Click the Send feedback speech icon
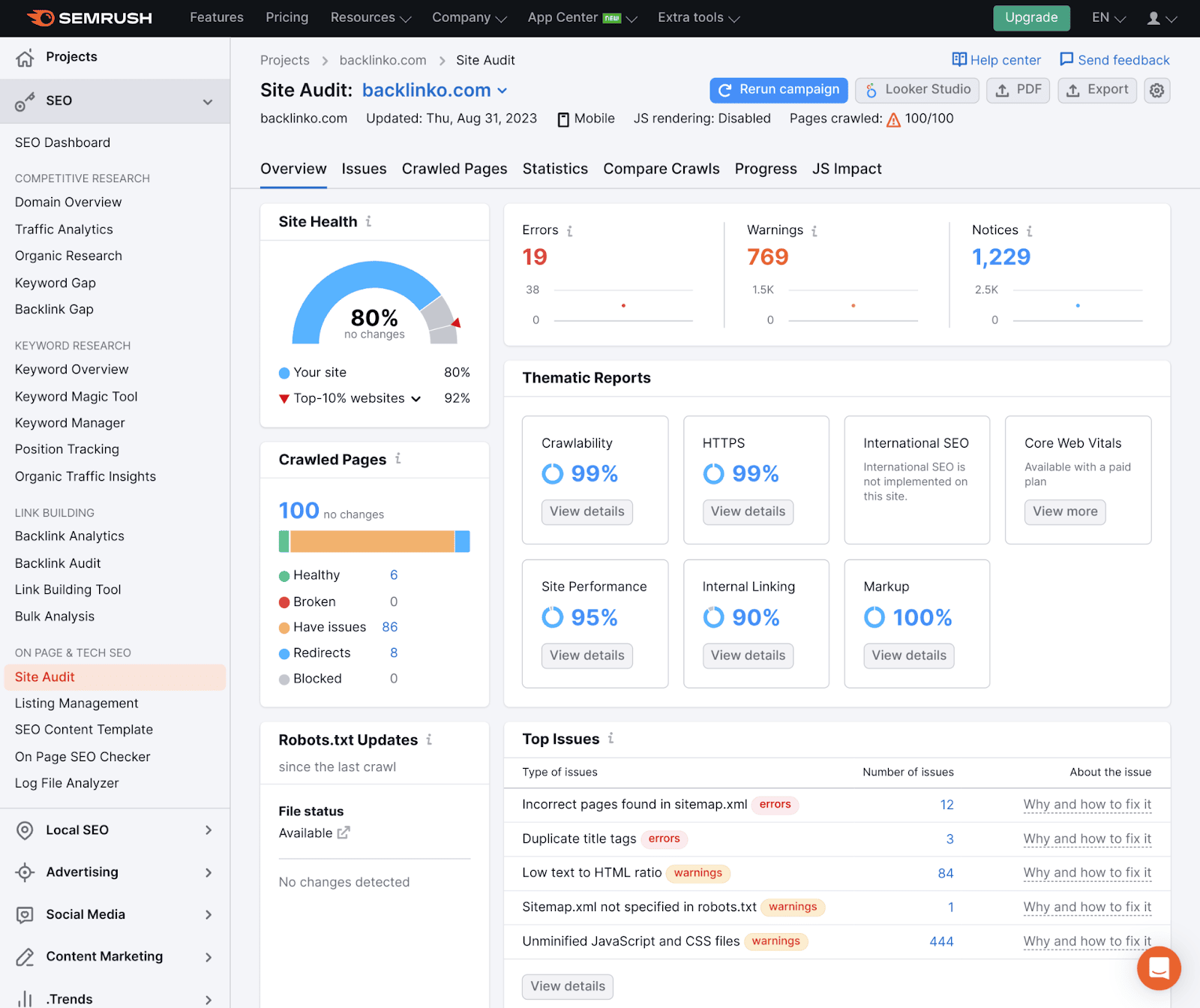Viewport: 1200px width, 1008px height. pos(1066,59)
